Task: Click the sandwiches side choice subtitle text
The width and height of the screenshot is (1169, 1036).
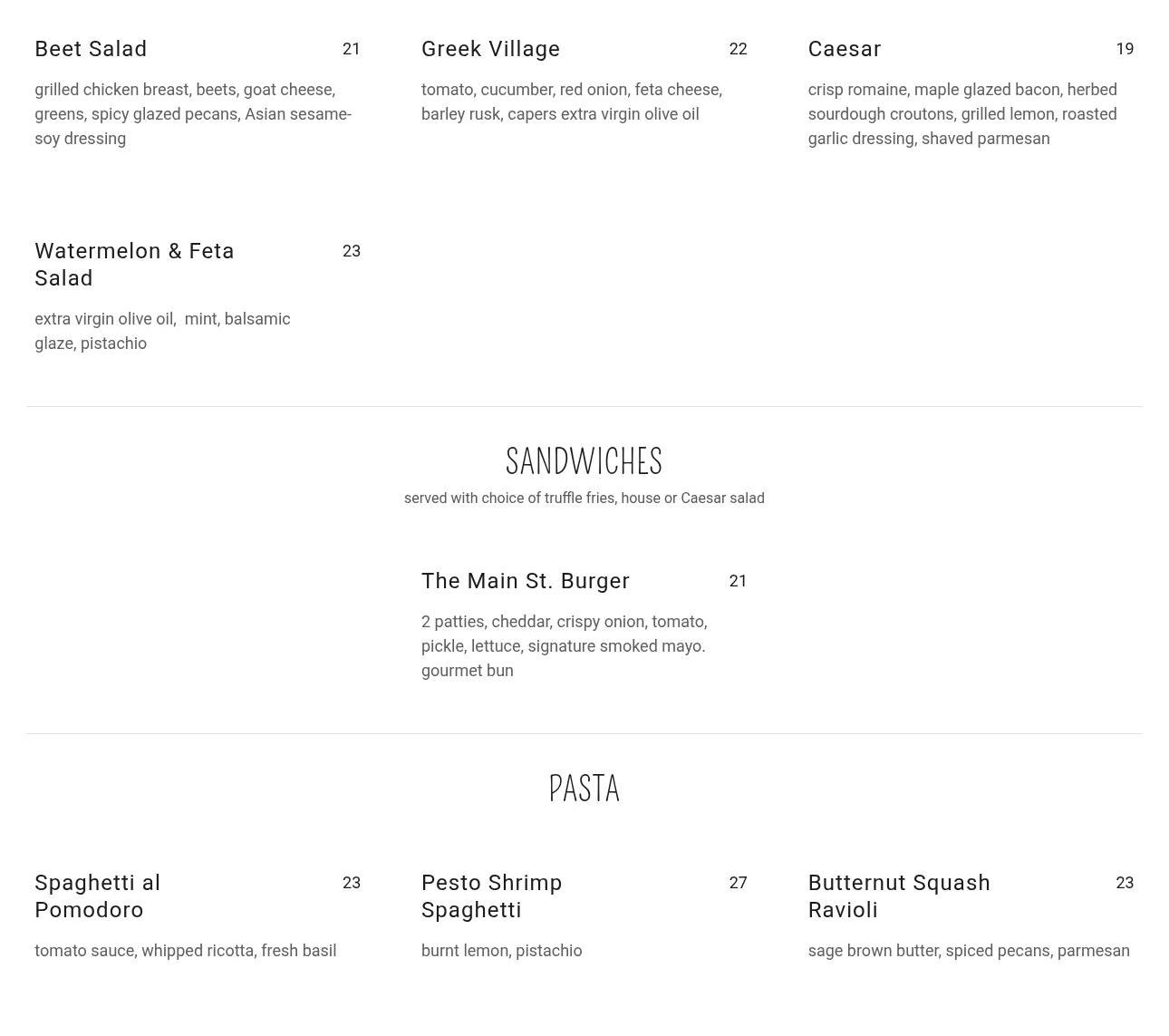Action: click(584, 499)
